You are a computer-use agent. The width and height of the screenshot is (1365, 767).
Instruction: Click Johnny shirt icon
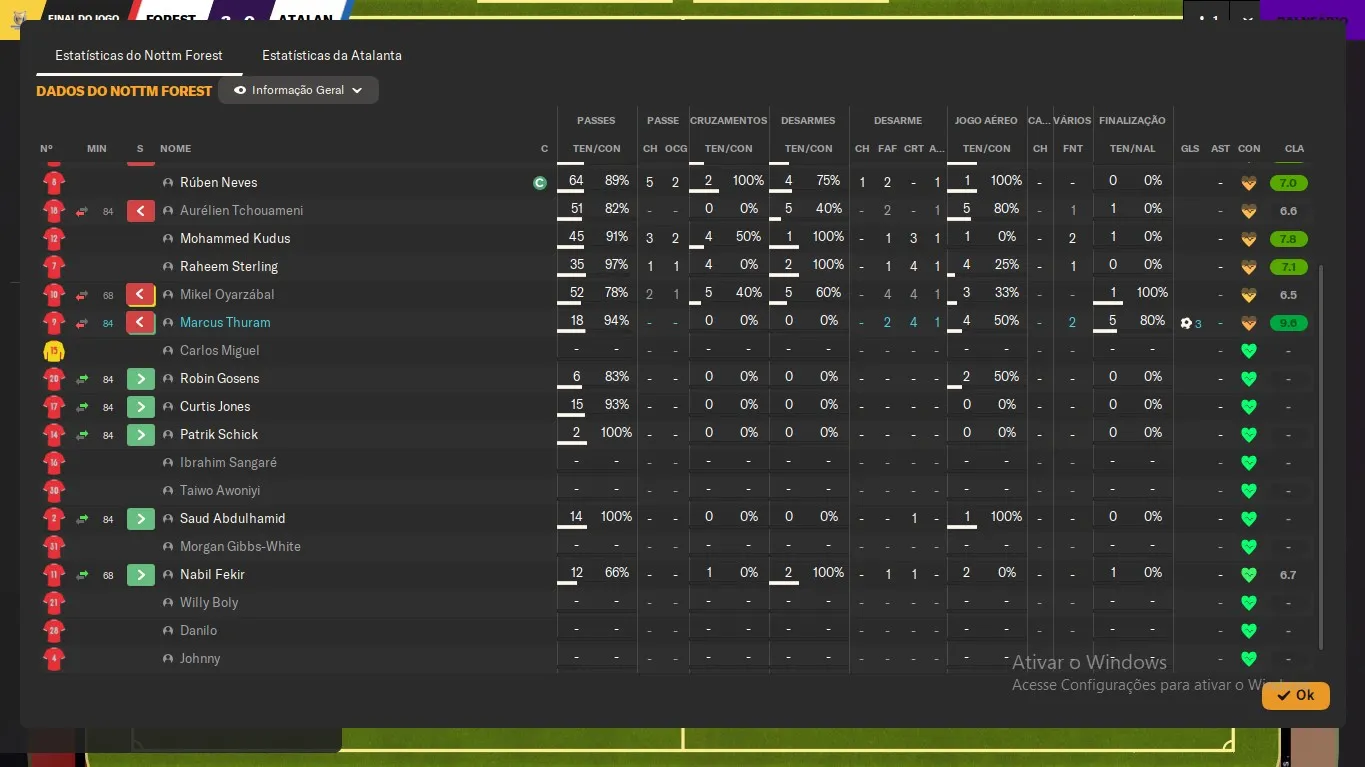pos(54,659)
